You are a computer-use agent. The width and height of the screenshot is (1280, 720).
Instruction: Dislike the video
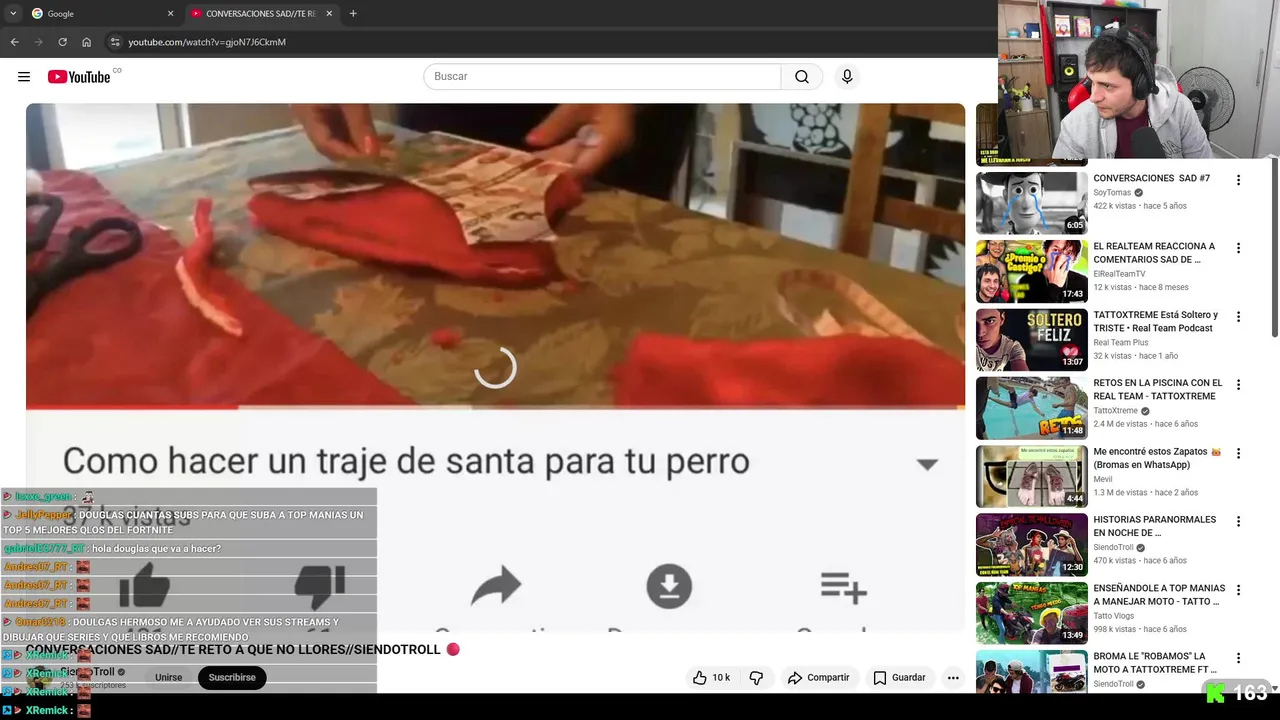point(756,678)
